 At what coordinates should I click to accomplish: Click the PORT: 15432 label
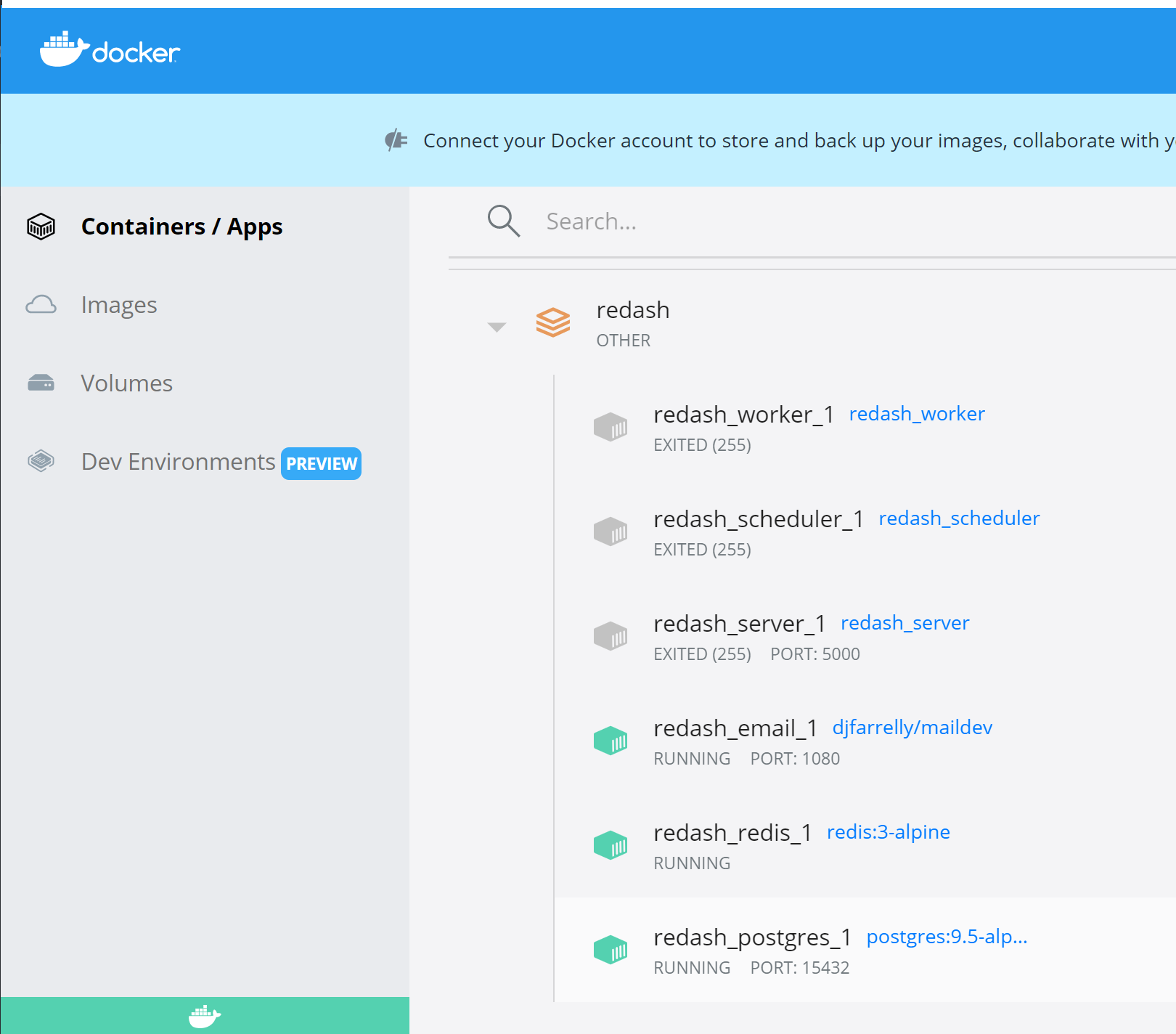point(799,968)
